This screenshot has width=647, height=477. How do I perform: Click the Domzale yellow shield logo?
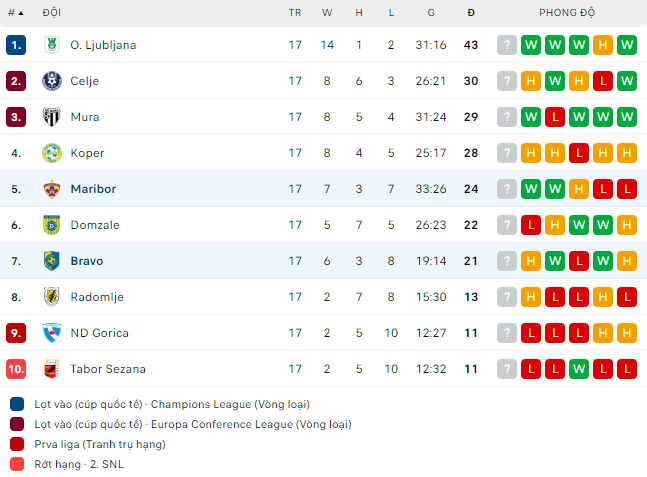[x=52, y=225]
